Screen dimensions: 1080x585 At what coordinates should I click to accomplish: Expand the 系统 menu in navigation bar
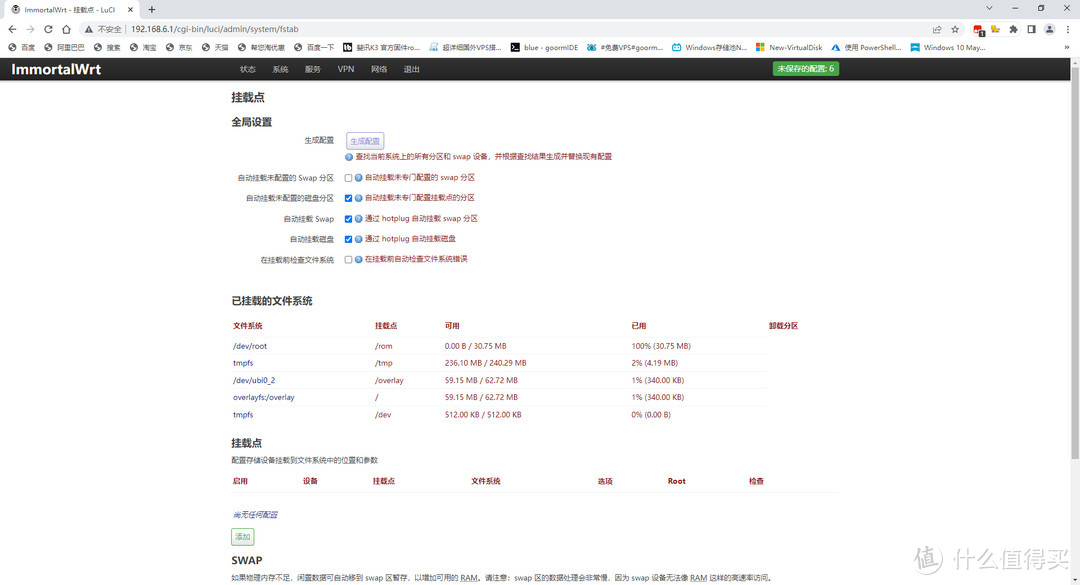[x=280, y=69]
